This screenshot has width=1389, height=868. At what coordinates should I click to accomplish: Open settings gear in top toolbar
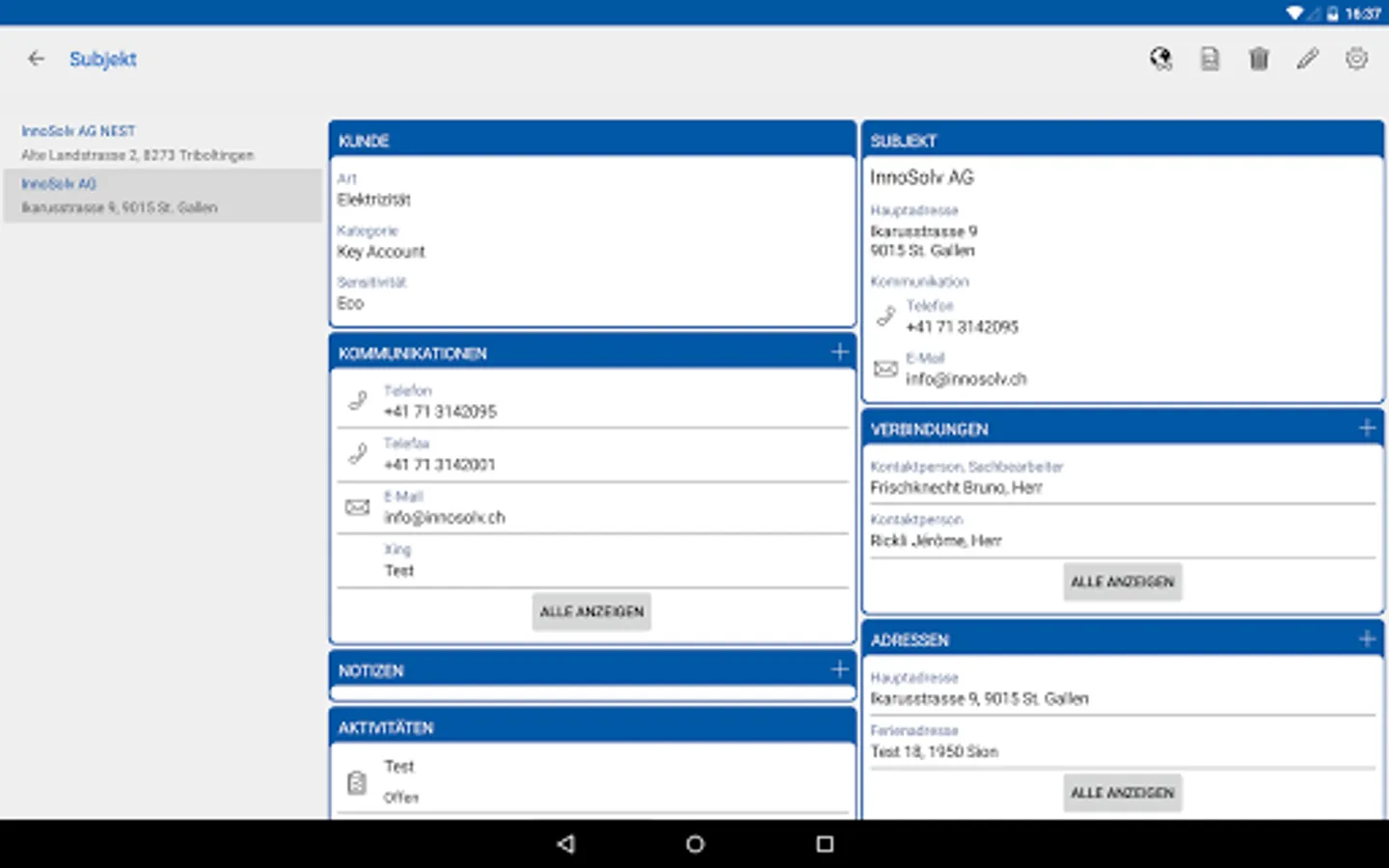1356,59
